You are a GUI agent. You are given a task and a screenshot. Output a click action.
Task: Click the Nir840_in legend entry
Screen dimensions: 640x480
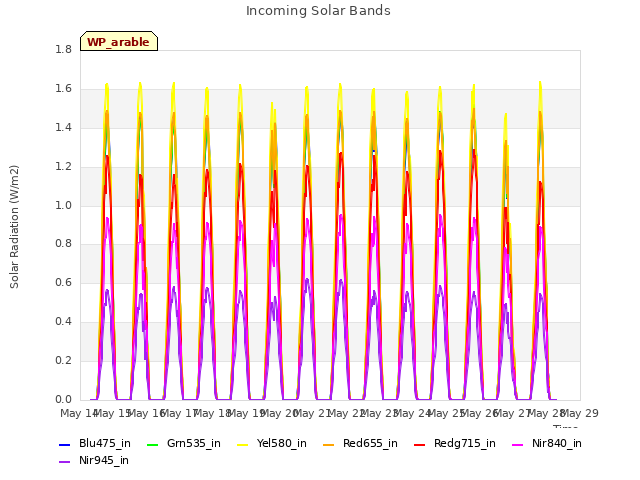(547, 443)
